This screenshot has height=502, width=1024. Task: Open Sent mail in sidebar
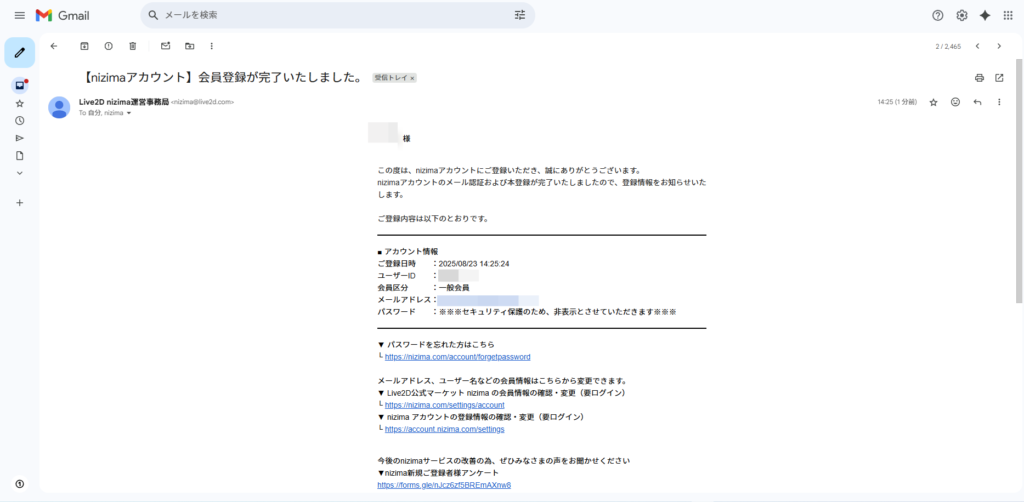[x=20, y=138]
